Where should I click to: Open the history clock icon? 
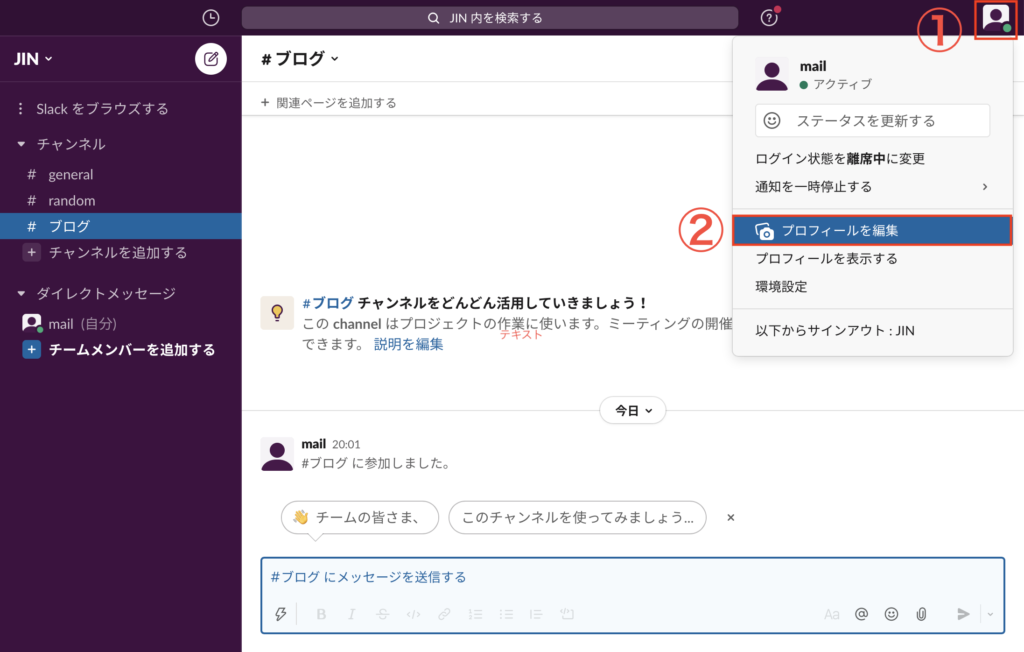pyautogui.click(x=210, y=18)
